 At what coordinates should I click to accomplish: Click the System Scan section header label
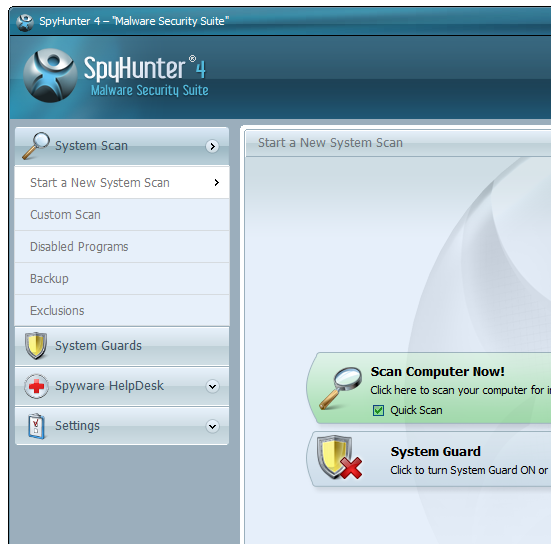pyautogui.click(x=91, y=146)
